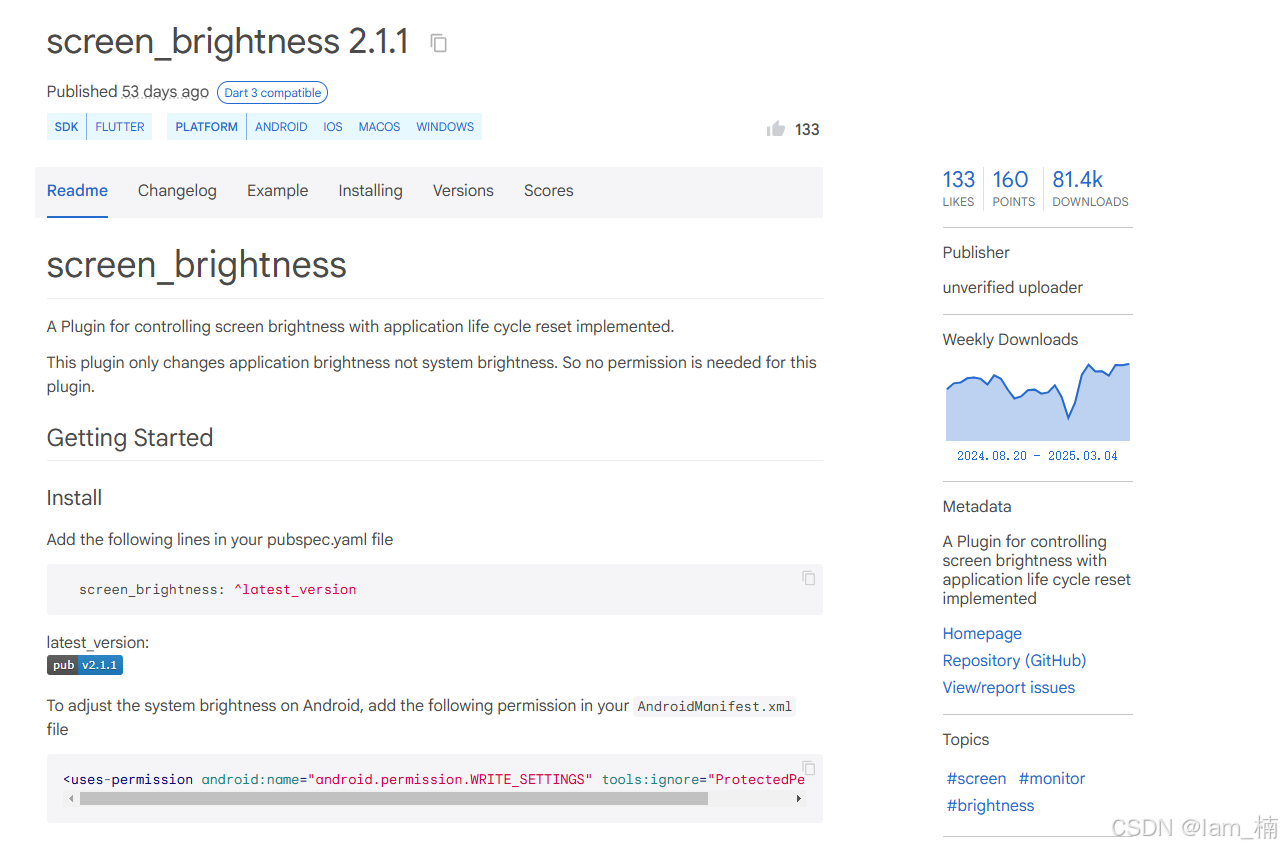Image resolution: width=1282 pixels, height=849 pixels.
Task: Go to the Installing tab
Action: pyautogui.click(x=370, y=191)
